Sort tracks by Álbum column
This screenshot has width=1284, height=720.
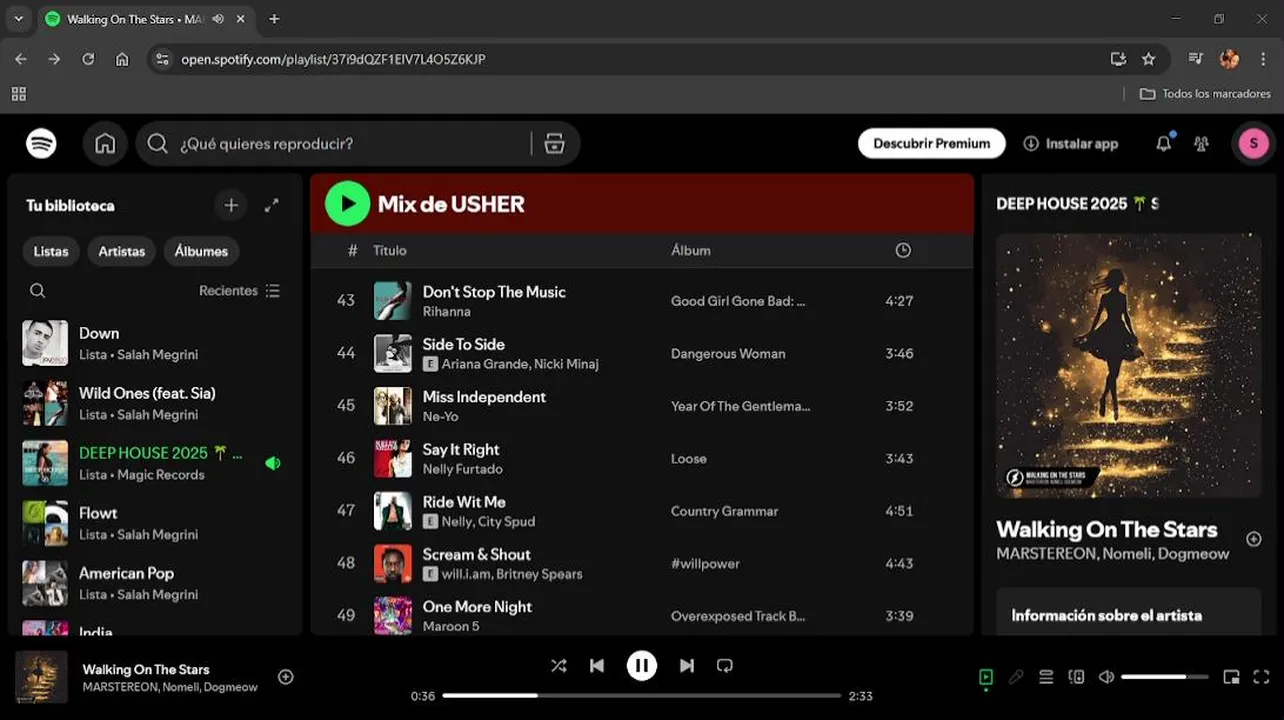pyautogui.click(x=691, y=250)
